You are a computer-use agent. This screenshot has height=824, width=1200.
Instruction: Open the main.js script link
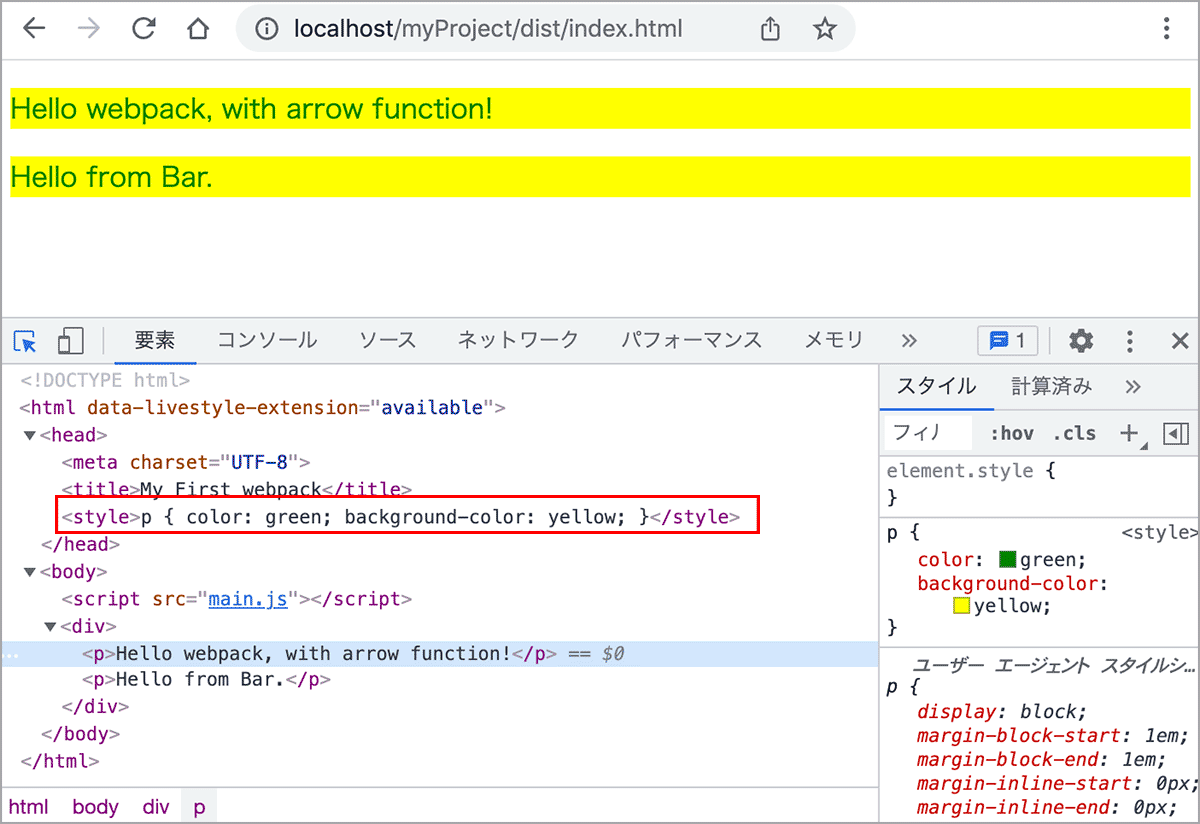(248, 599)
